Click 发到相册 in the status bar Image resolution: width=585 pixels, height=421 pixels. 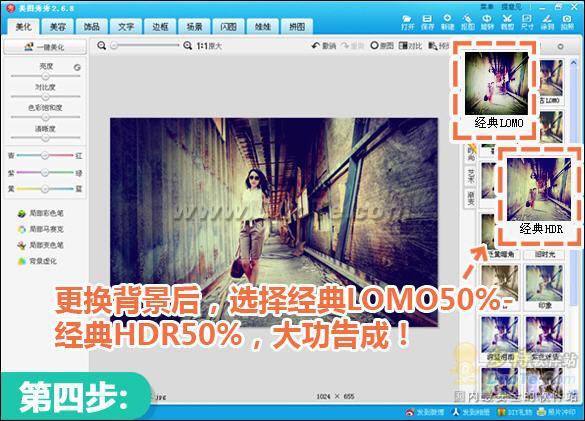tap(471, 412)
